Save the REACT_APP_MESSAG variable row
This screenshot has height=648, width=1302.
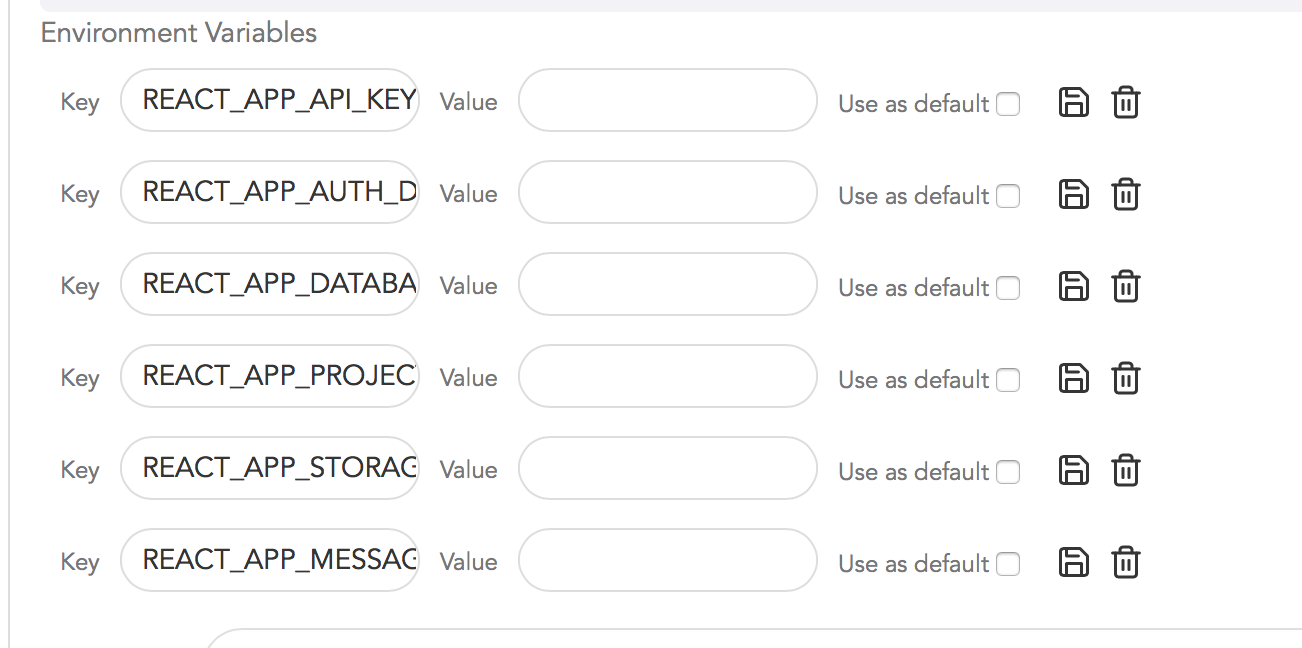(1073, 562)
